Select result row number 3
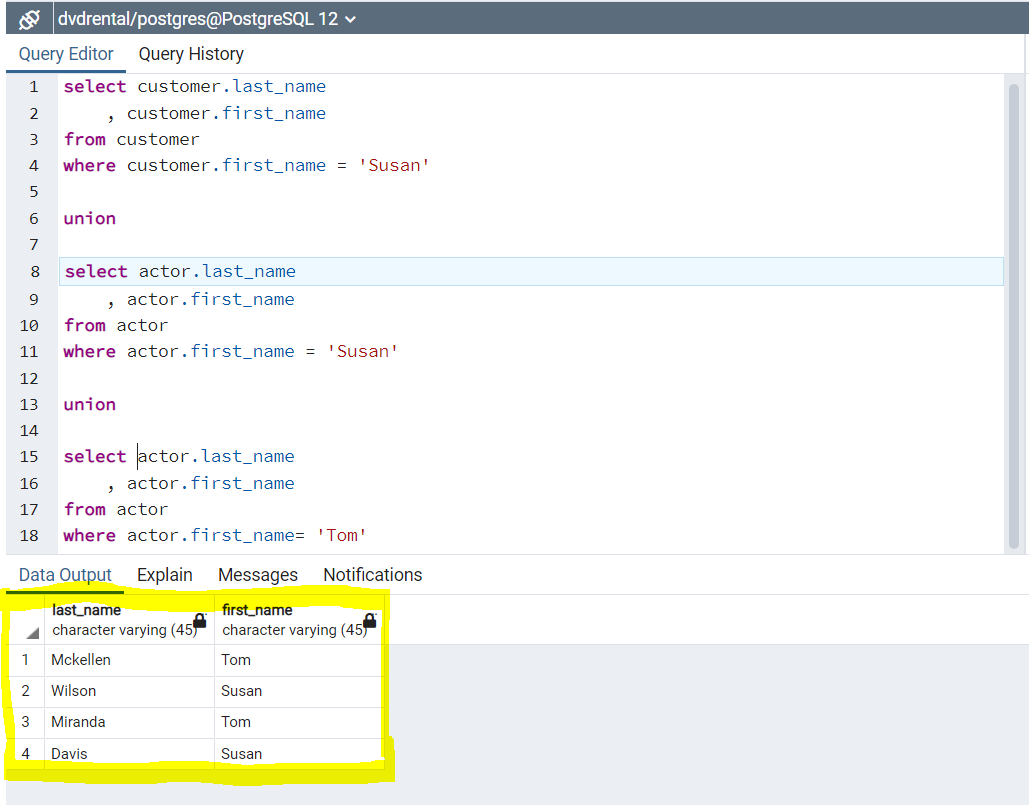The height and width of the screenshot is (805, 1029). pyautogui.click(x=26, y=722)
